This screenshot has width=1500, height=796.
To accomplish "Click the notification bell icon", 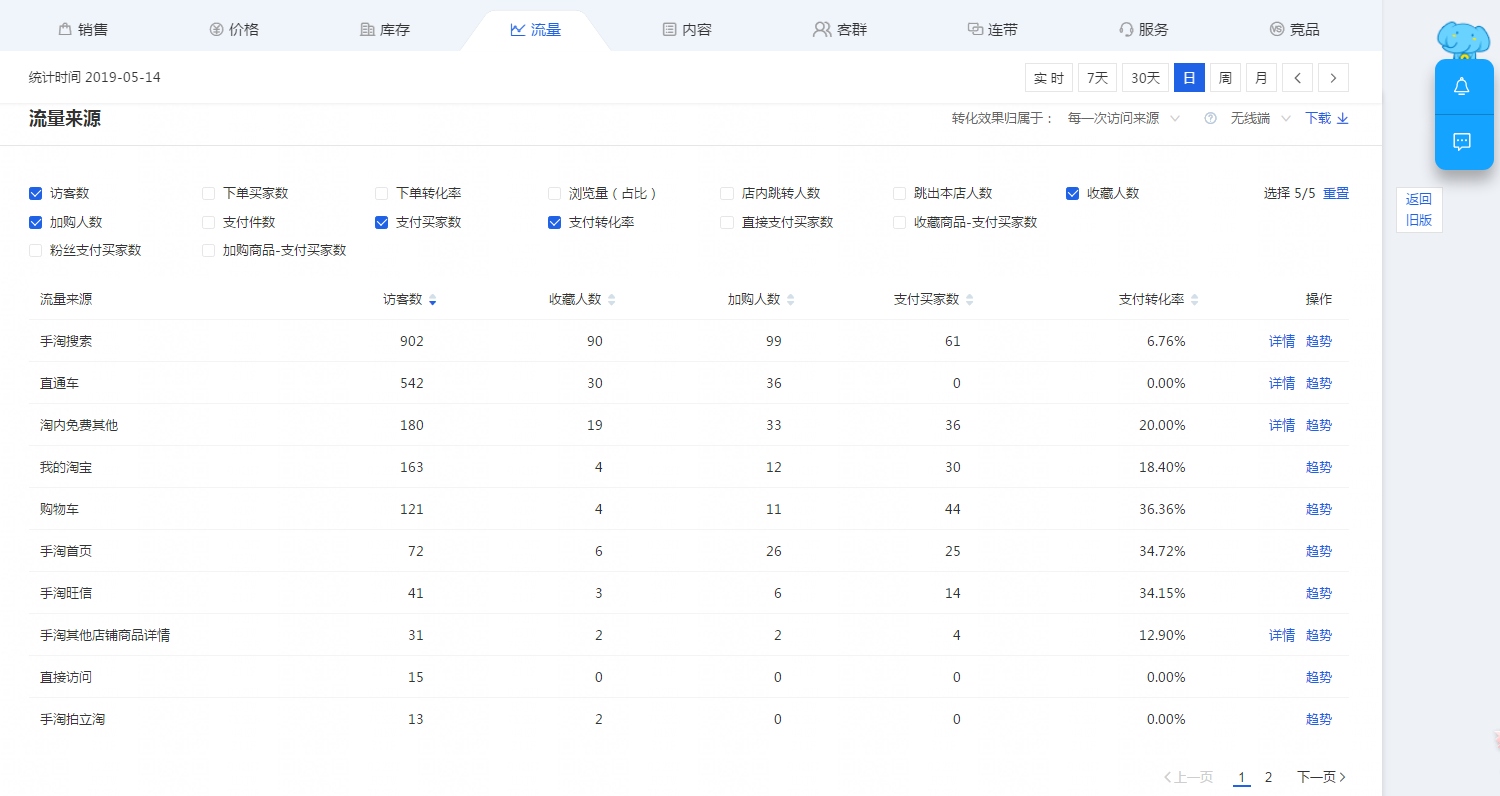I will pos(1462,87).
